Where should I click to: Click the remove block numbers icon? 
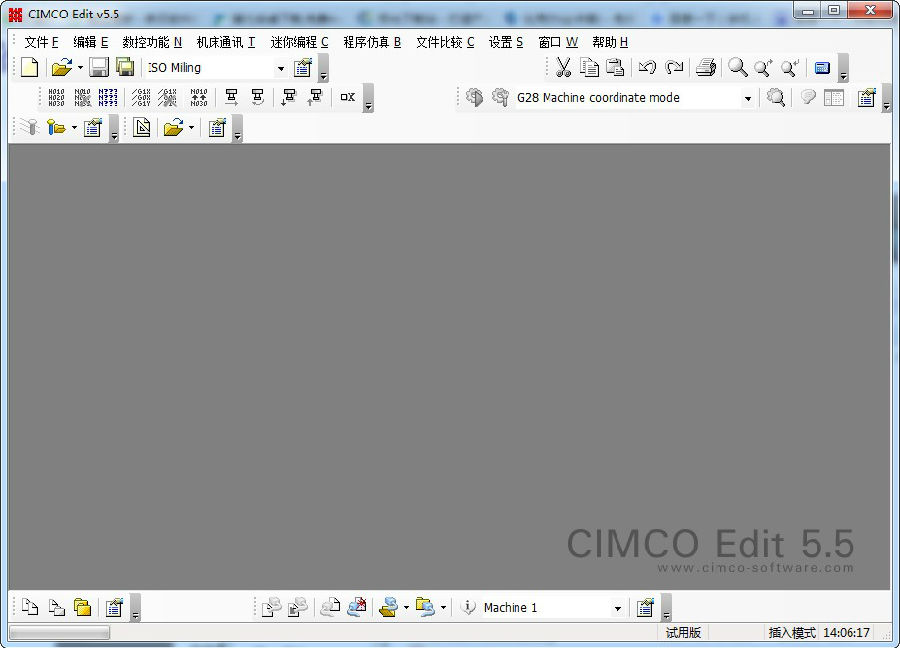tap(82, 98)
